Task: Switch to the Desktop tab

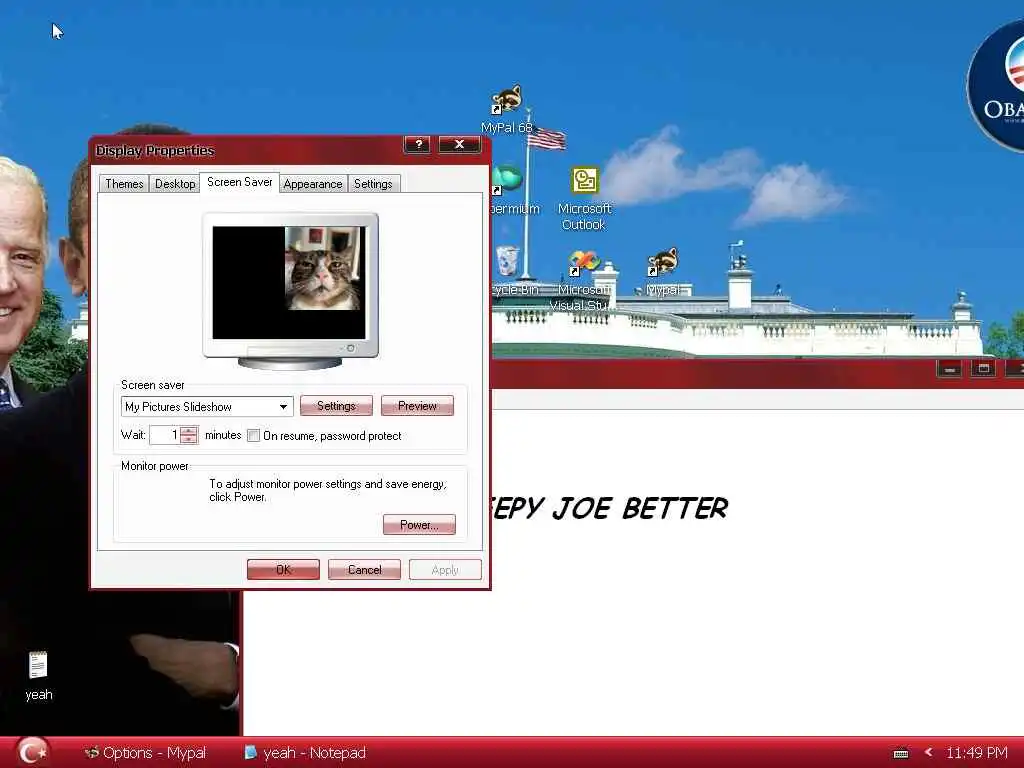Action: (175, 184)
